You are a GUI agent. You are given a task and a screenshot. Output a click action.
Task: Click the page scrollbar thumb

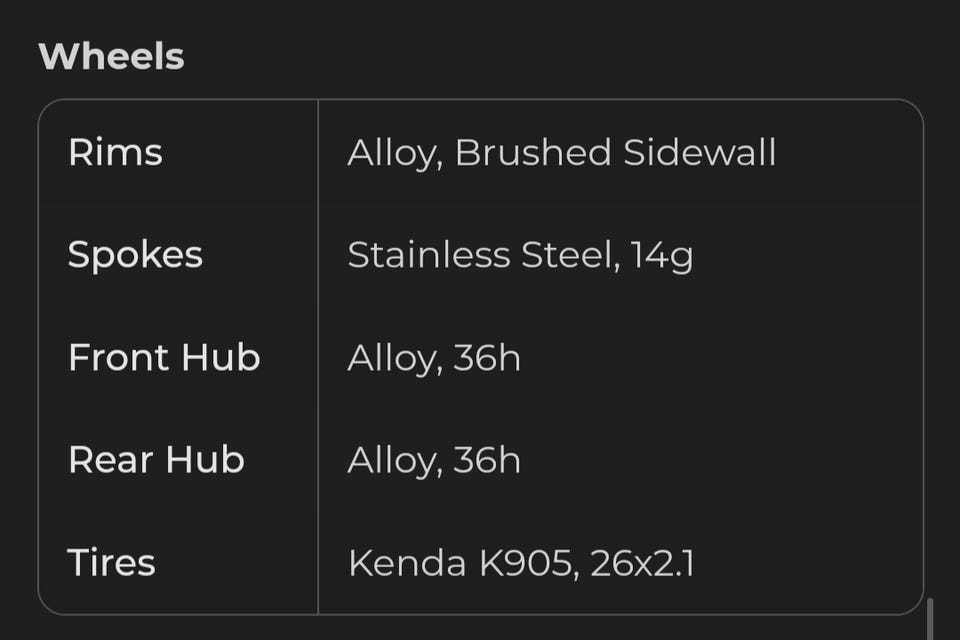coord(931,620)
